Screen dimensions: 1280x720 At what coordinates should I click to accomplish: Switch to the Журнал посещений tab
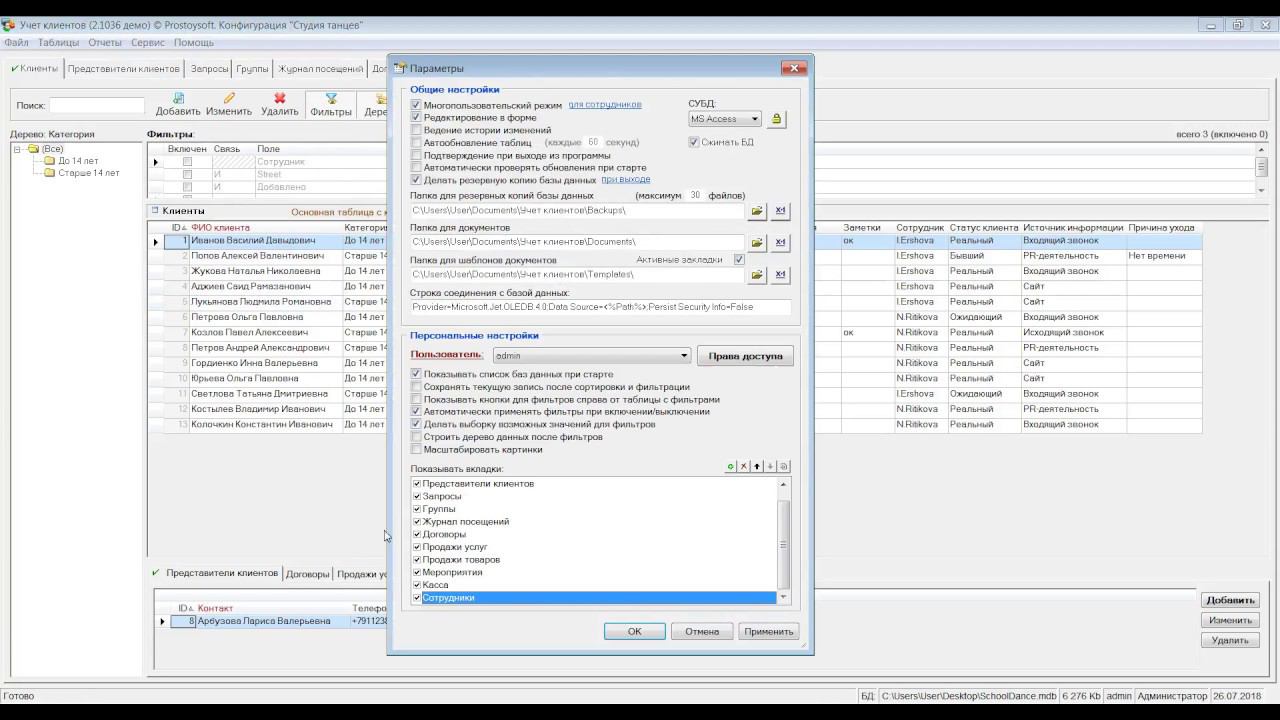320,69
